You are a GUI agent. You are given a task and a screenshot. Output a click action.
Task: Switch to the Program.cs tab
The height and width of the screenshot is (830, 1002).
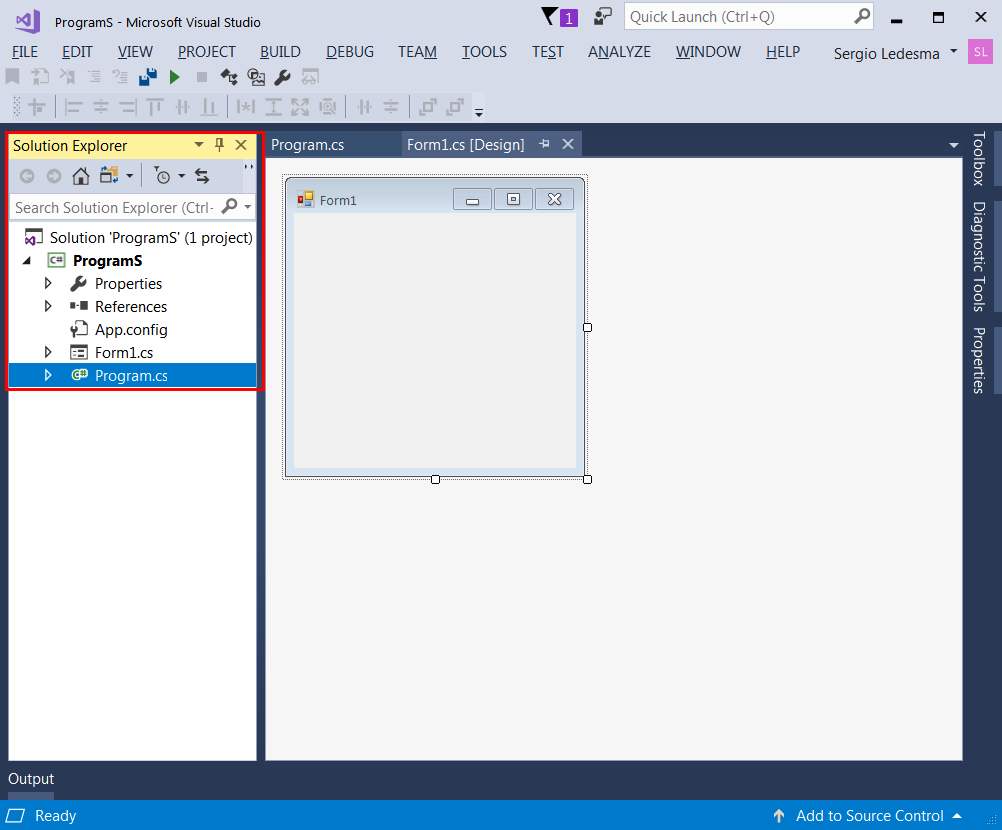[307, 145]
